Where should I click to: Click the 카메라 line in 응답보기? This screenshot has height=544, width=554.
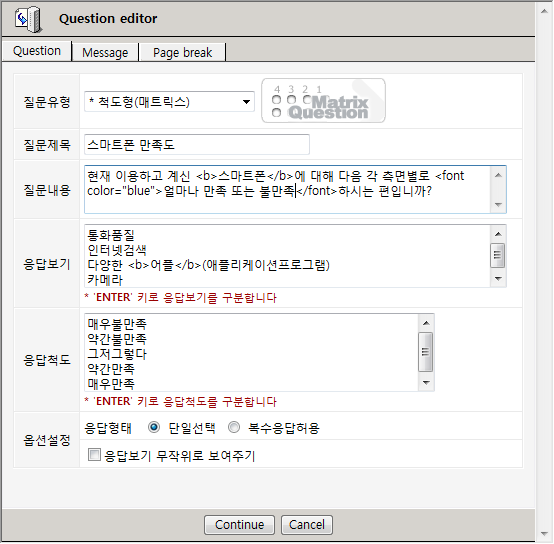105,280
